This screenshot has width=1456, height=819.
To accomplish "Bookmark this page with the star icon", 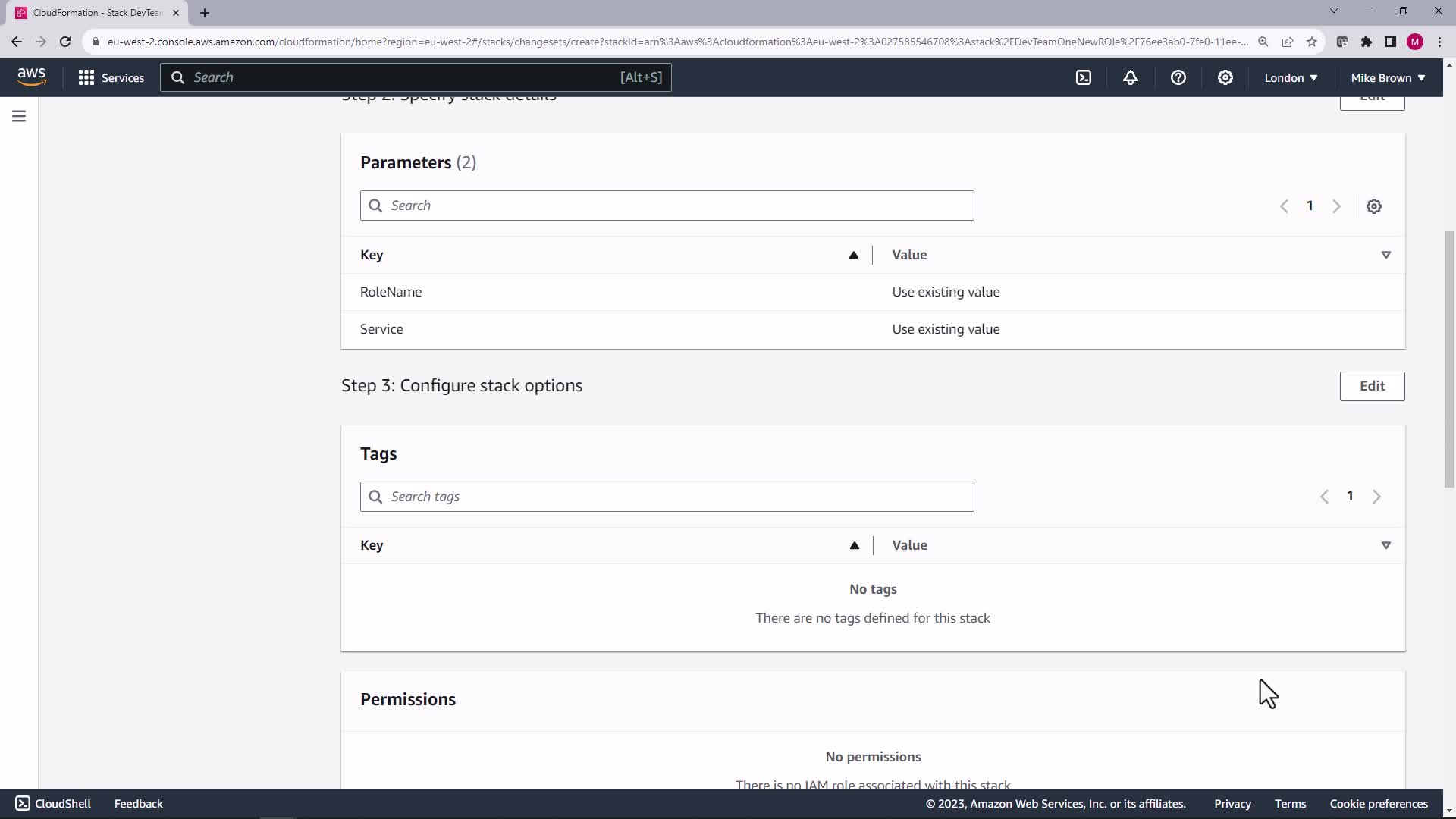I will 1311,42.
